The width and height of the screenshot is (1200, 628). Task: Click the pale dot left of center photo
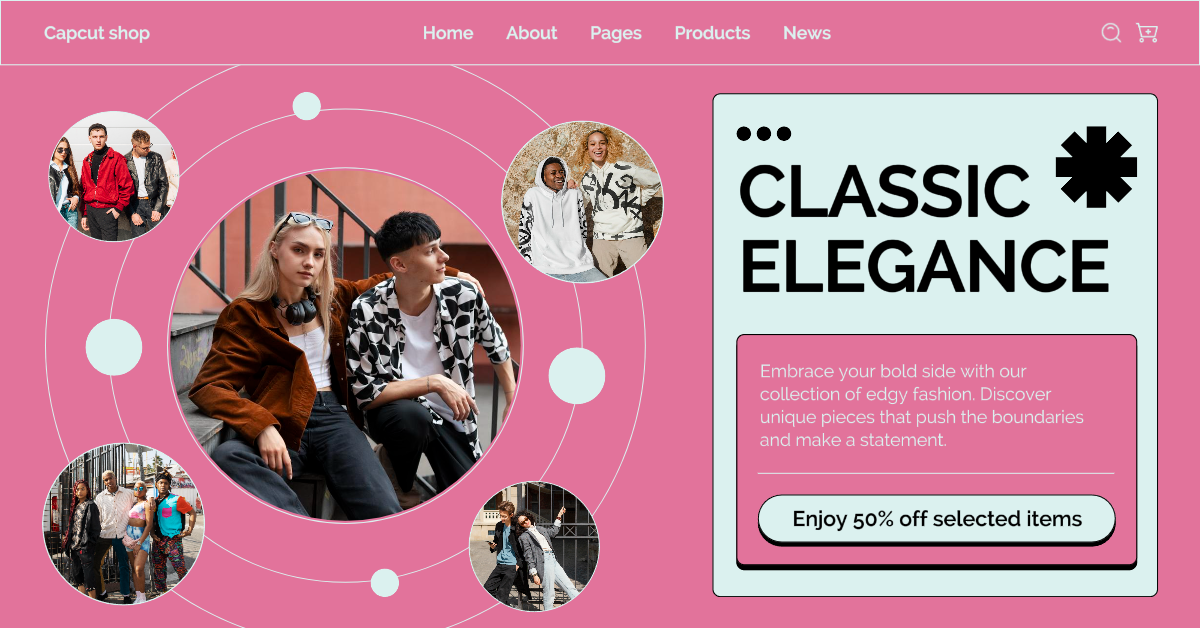(x=114, y=347)
